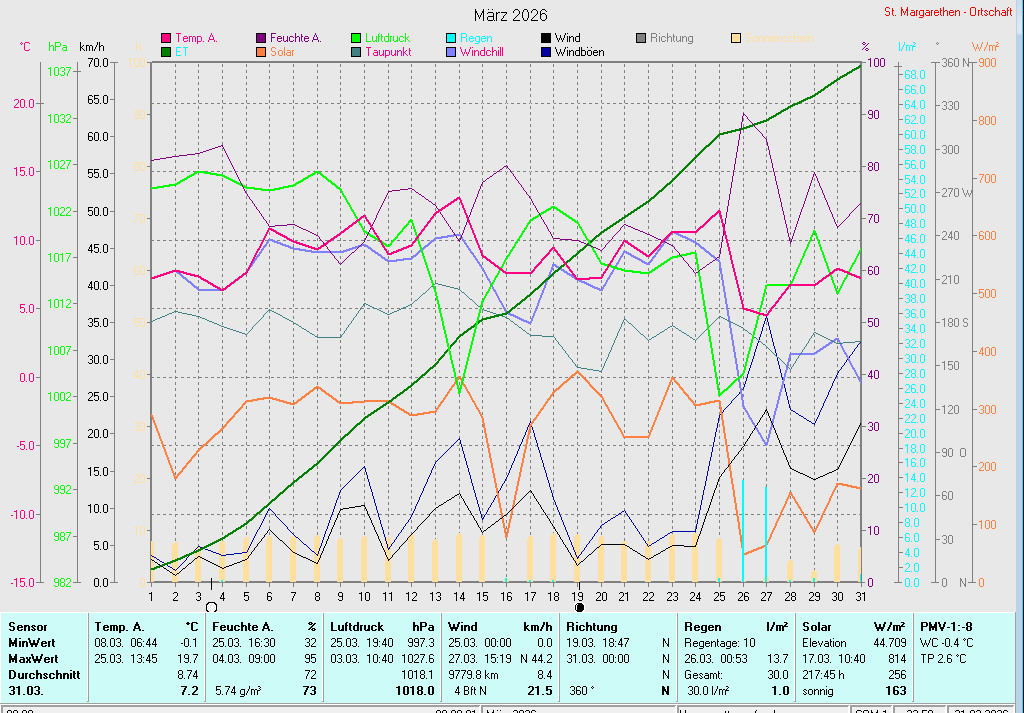Click the pale yellow Sonnenschein legend square
This screenshot has width=1024, height=713.
pyautogui.click(x=736, y=38)
